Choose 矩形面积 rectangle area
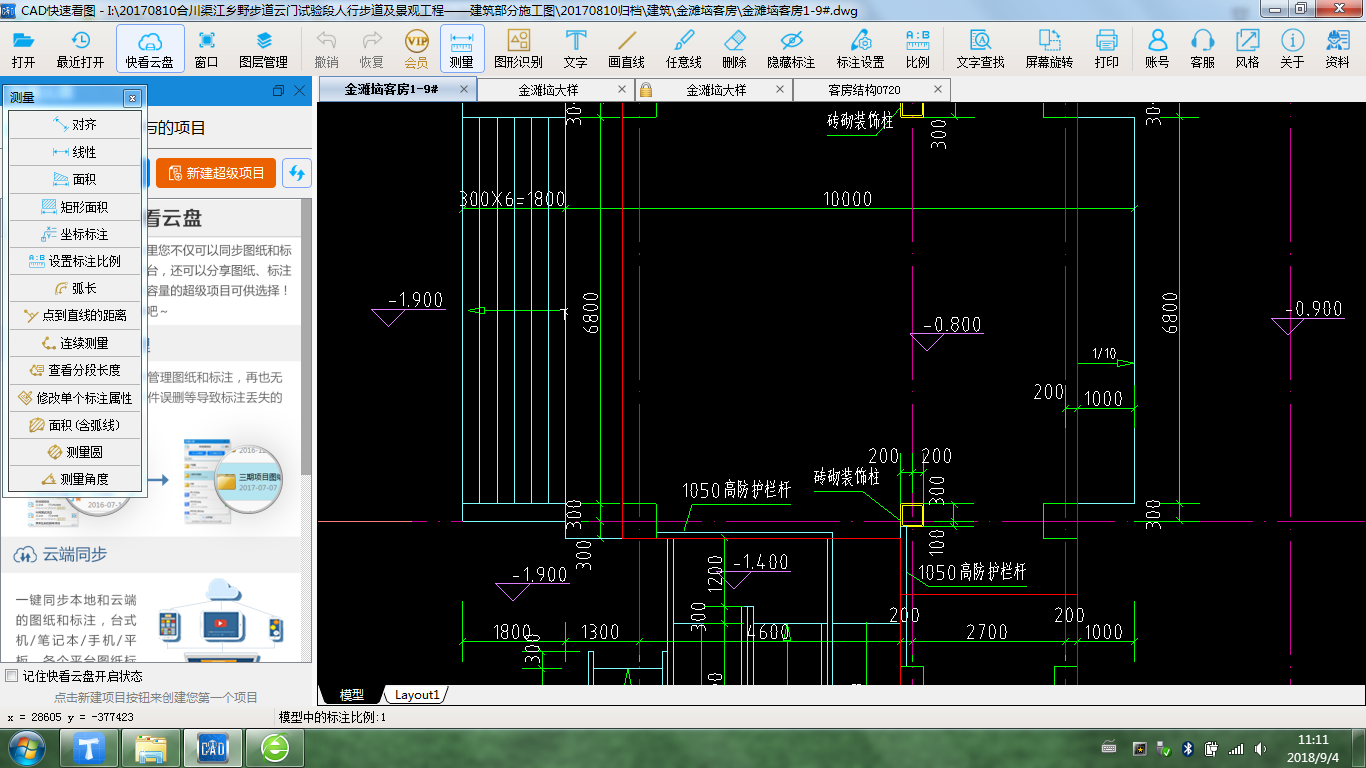1366x768 pixels. pyautogui.click(x=75, y=207)
